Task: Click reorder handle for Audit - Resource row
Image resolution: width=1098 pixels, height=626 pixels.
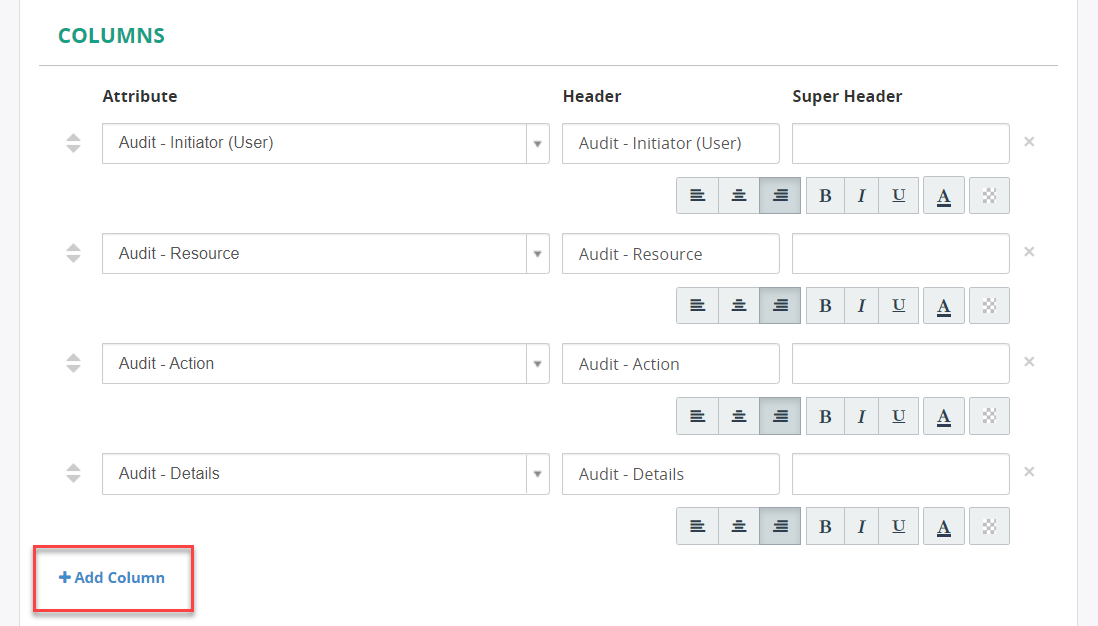Action: point(74,253)
